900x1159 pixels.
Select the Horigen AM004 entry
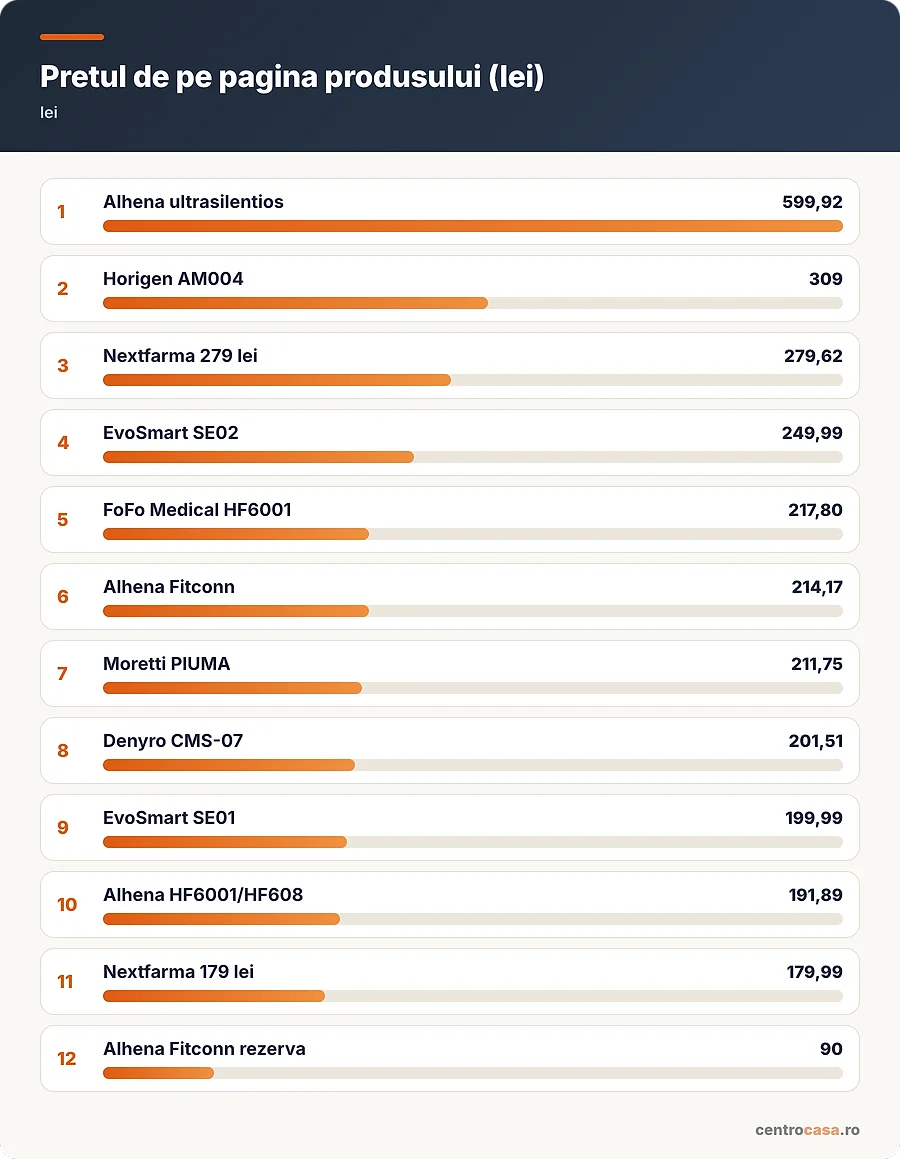point(449,288)
